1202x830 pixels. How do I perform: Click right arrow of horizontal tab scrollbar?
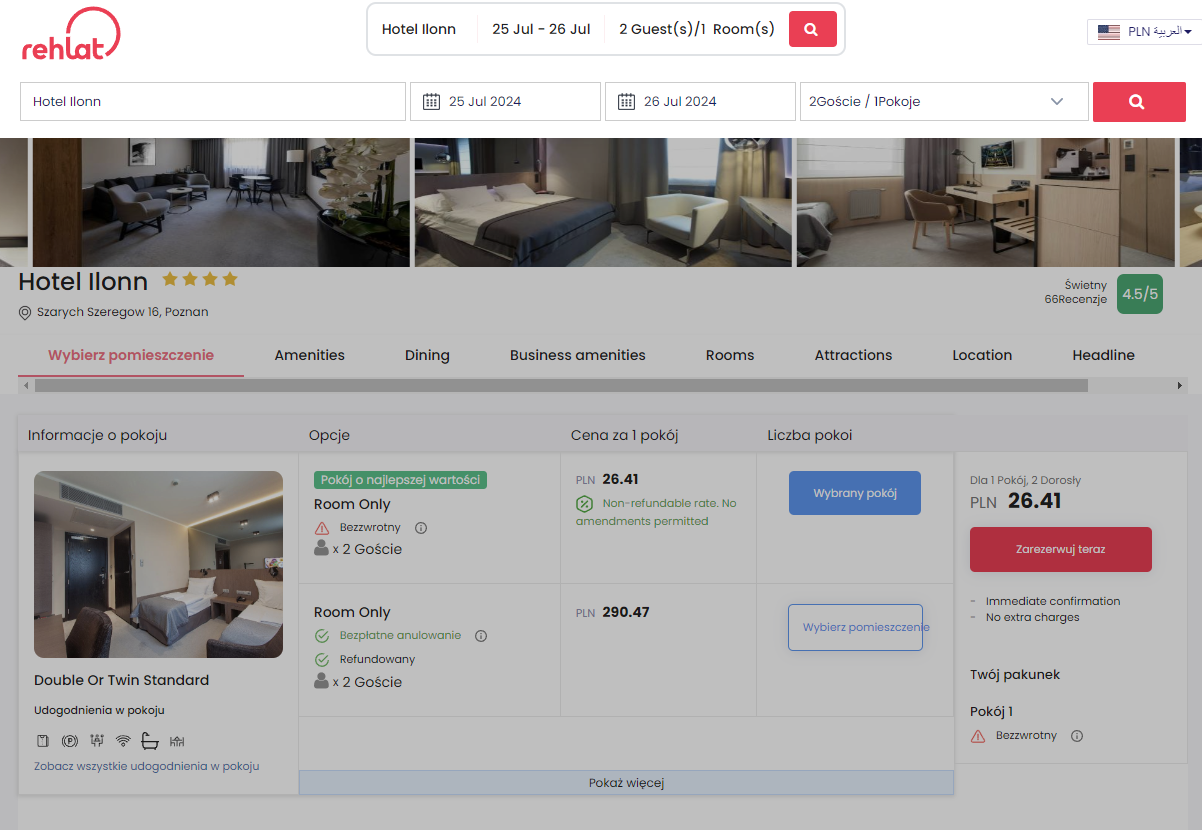(1179, 385)
